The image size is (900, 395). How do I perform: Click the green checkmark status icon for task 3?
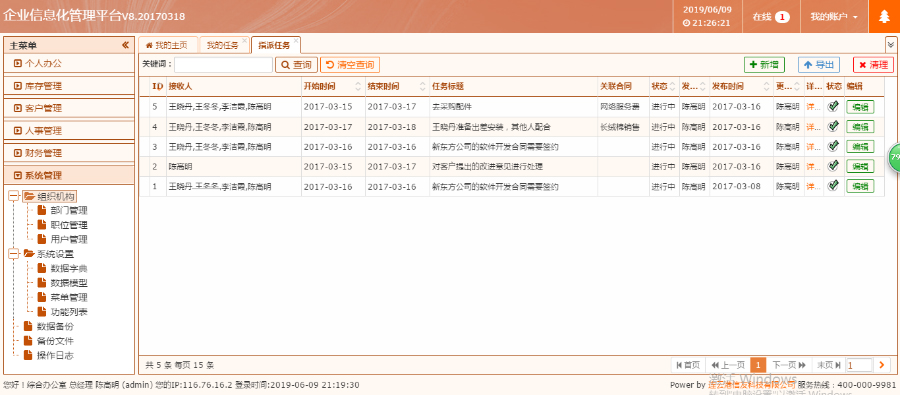[x=833, y=146]
